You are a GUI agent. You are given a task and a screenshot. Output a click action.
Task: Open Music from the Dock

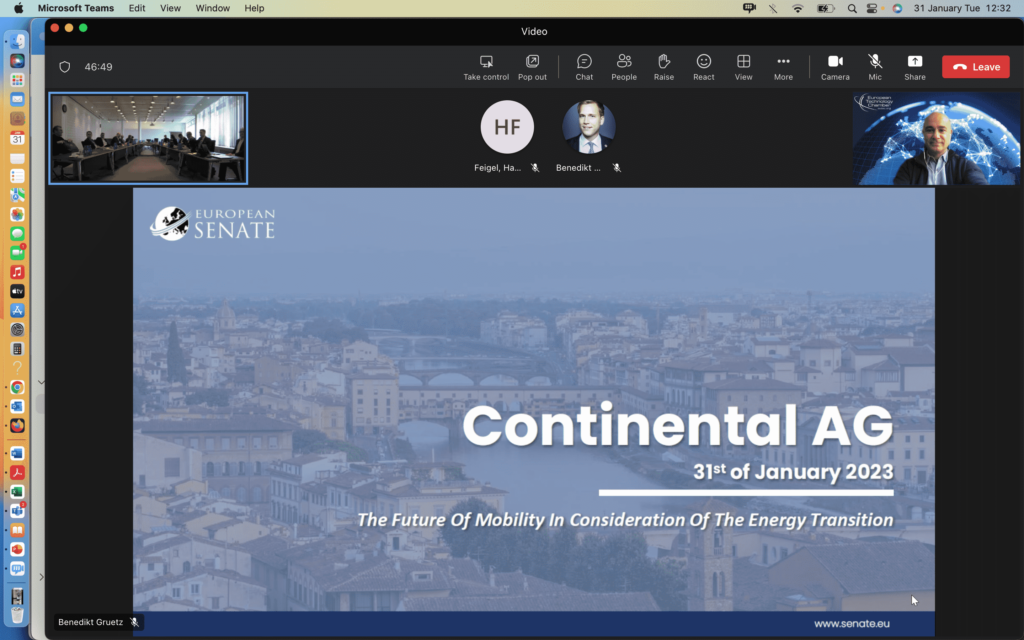(x=18, y=272)
